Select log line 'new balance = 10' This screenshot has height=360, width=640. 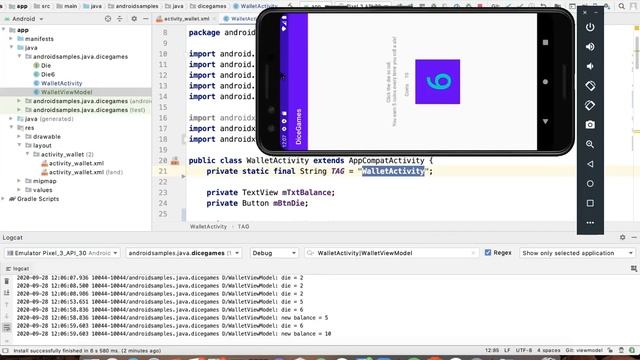click(x=174, y=334)
